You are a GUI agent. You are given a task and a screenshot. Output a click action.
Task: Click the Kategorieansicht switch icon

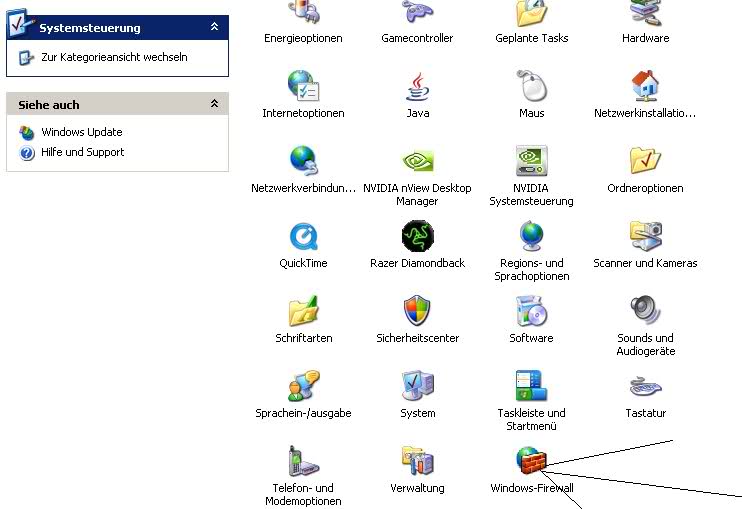pyautogui.click(x=26, y=58)
